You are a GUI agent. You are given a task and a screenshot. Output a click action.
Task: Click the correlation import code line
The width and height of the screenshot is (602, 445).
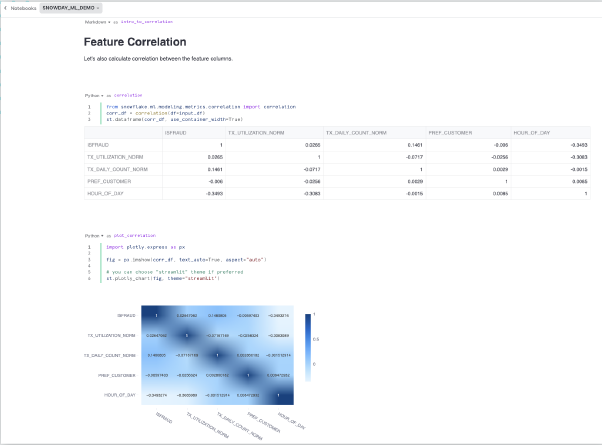tap(200, 105)
